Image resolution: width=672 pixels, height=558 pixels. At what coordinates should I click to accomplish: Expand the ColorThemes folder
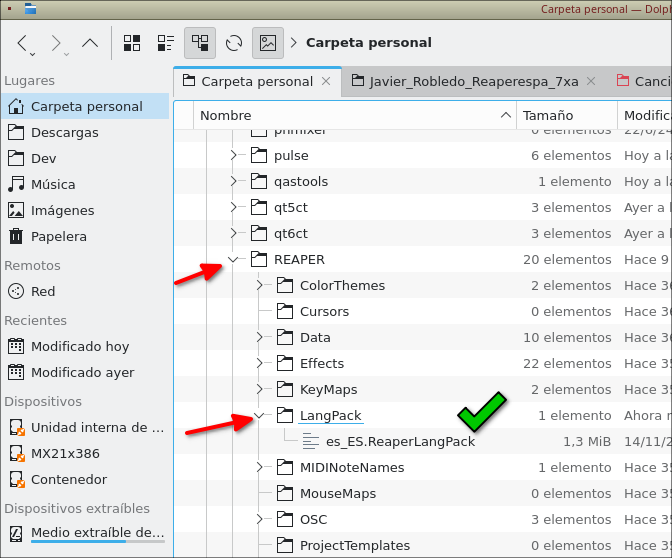[259, 285]
